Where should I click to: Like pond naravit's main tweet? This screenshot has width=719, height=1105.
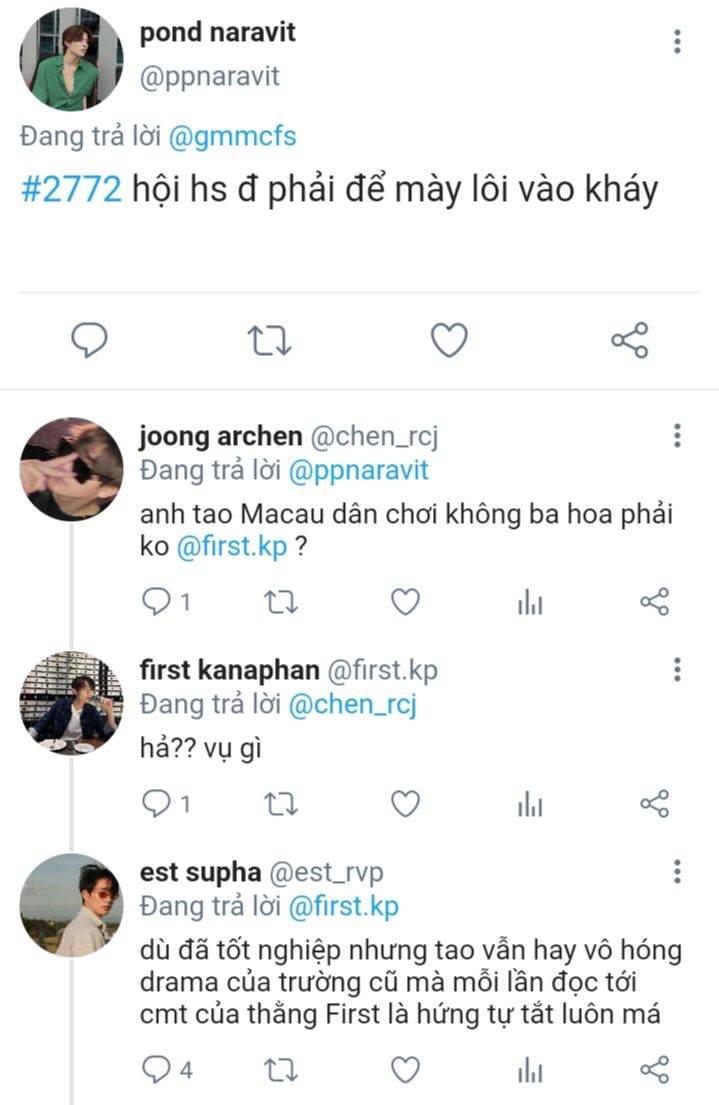click(x=449, y=341)
